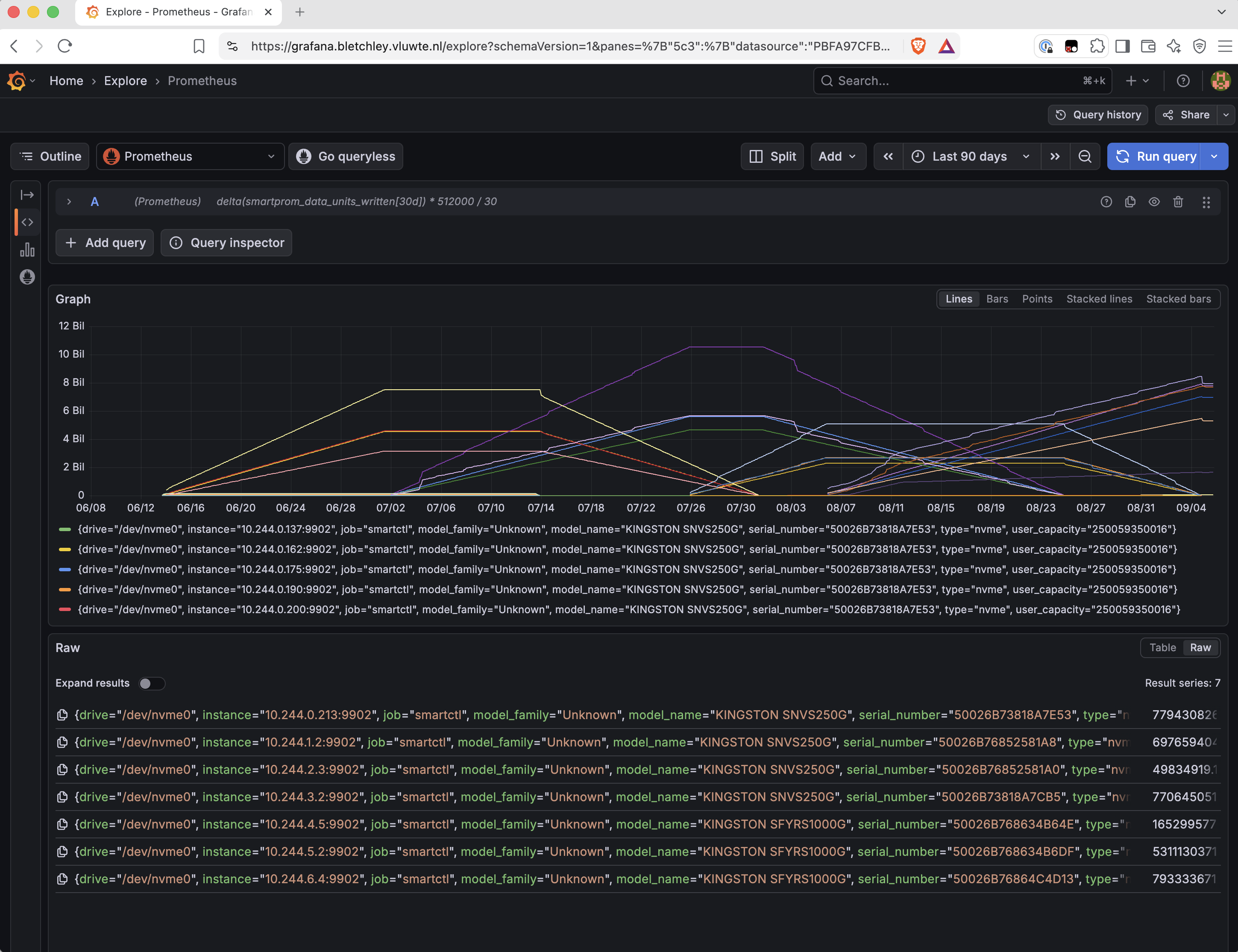Open Share options dropdown arrow

pyautogui.click(x=1226, y=115)
